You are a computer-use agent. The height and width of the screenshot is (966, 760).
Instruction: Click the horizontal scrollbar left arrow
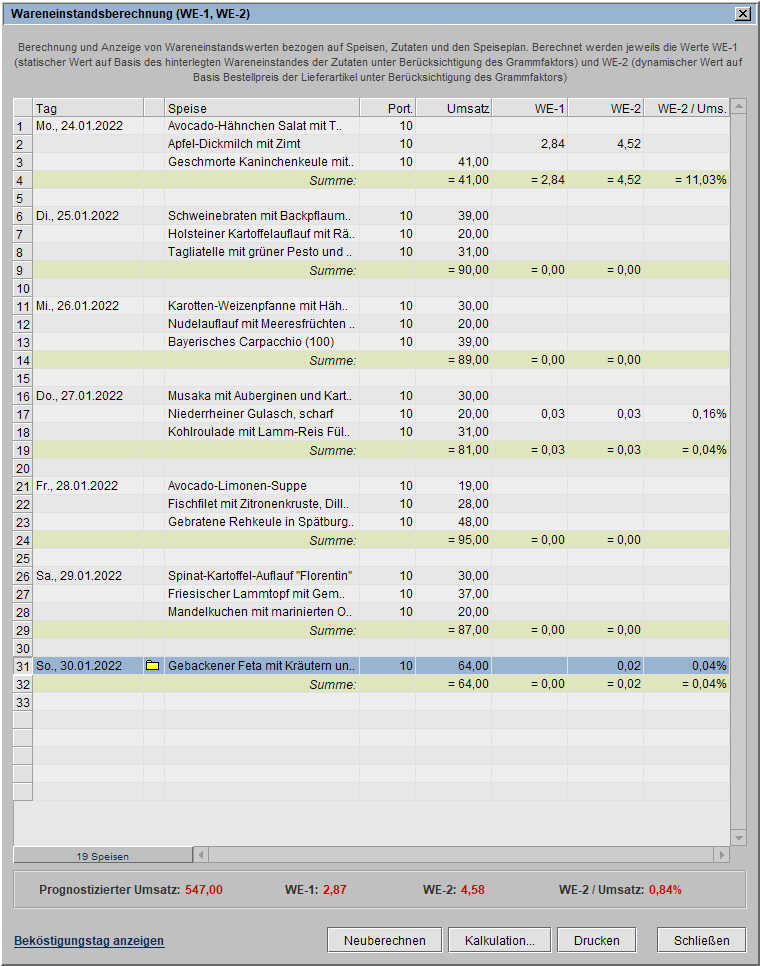coord(201,856)
